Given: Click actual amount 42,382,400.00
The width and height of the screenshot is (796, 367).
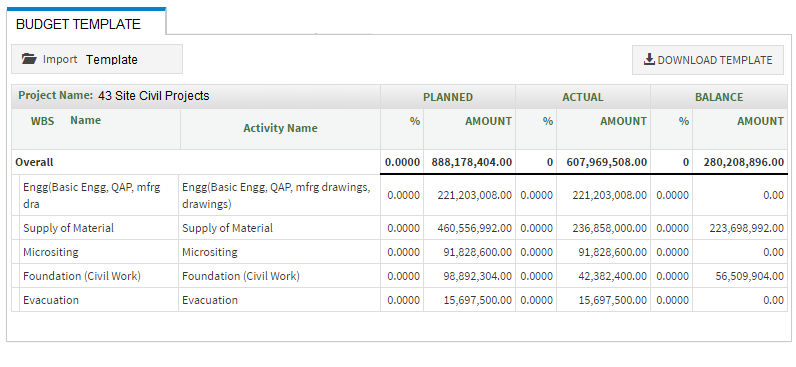Looking at the screenshot, I should tap(613, 277).
